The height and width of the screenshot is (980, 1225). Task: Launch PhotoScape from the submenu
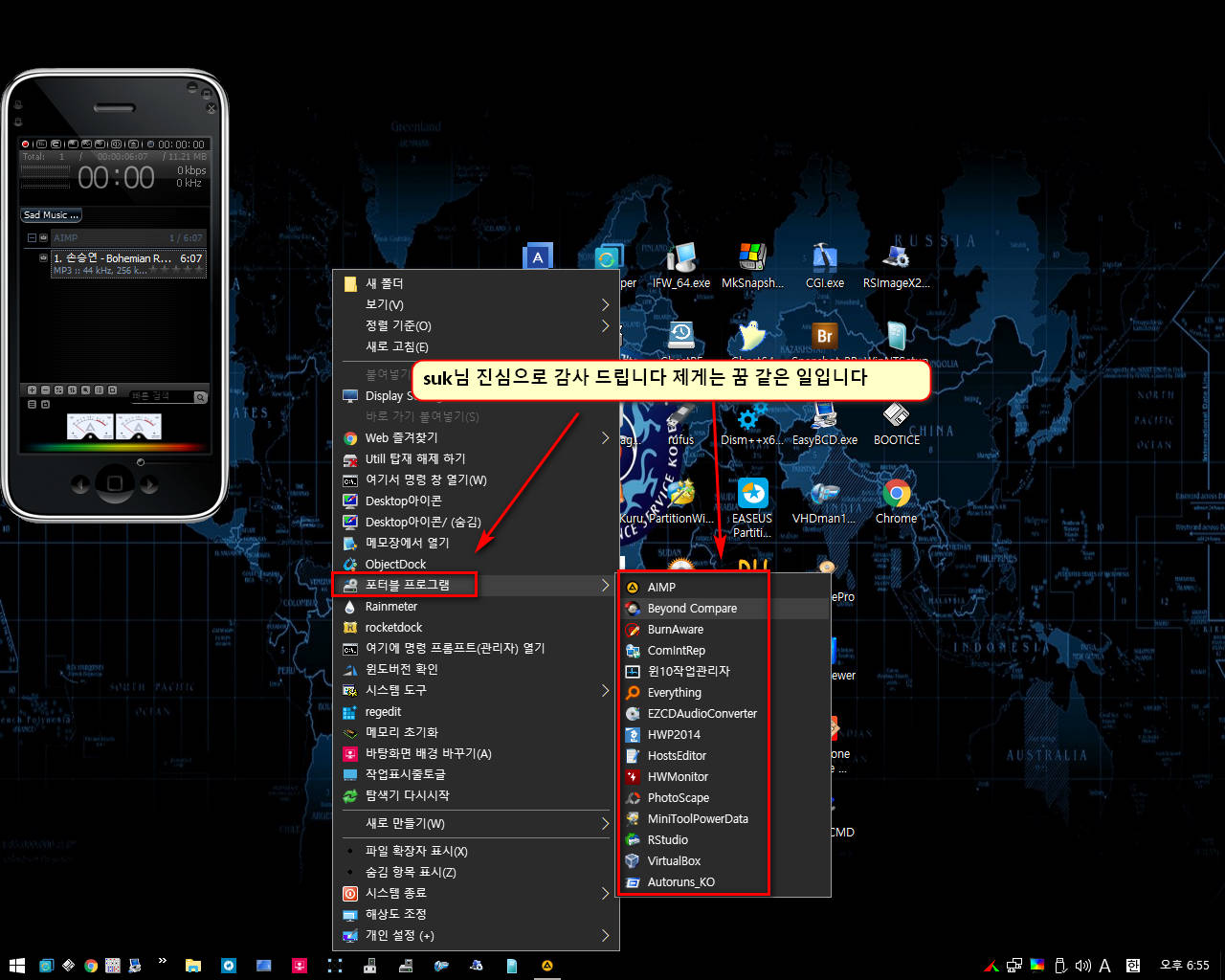point(724,798)
